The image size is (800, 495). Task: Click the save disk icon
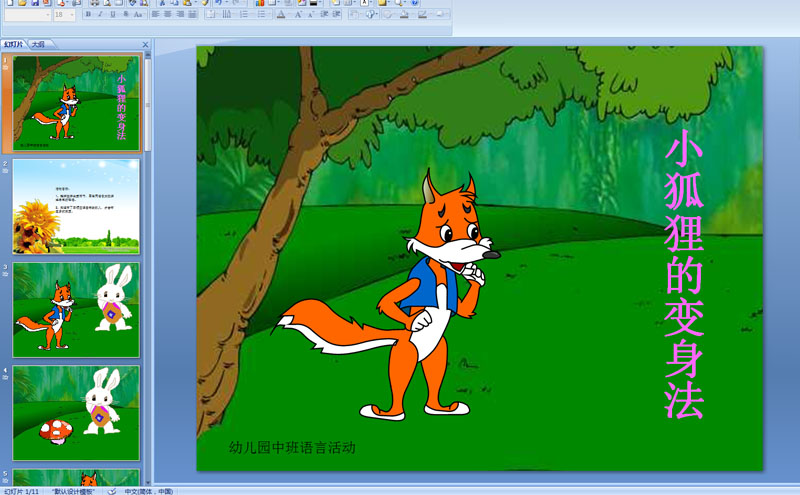pyautogui.click(x=35, y=3)
